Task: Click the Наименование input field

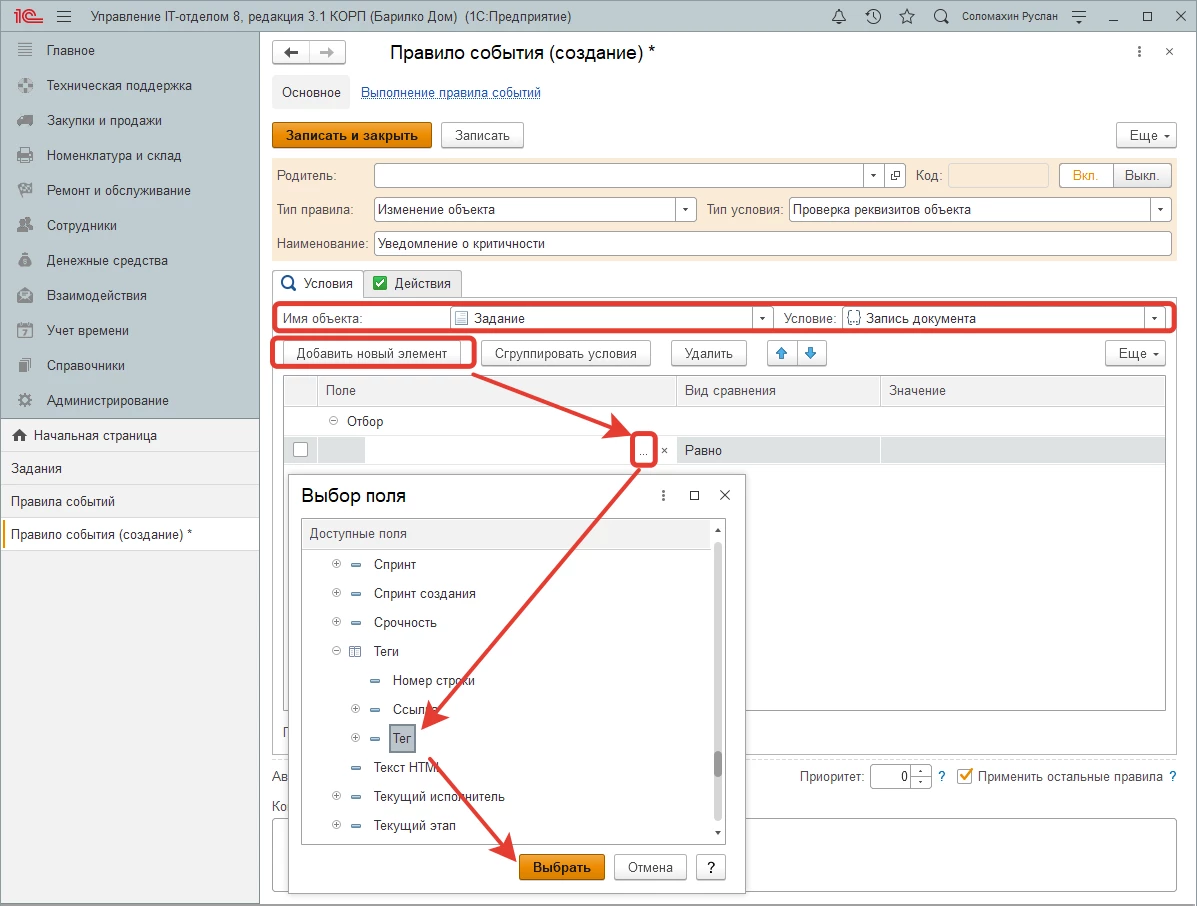Action: 773,244
